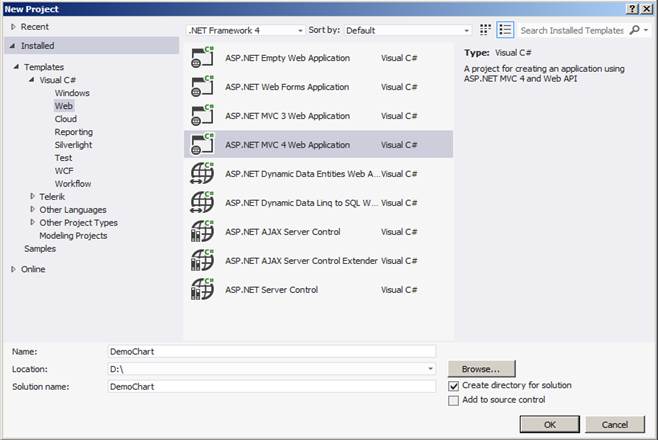Toggle Create directory for solution checkbox
The image size is (658, 440).
click(x=453, y=385)
